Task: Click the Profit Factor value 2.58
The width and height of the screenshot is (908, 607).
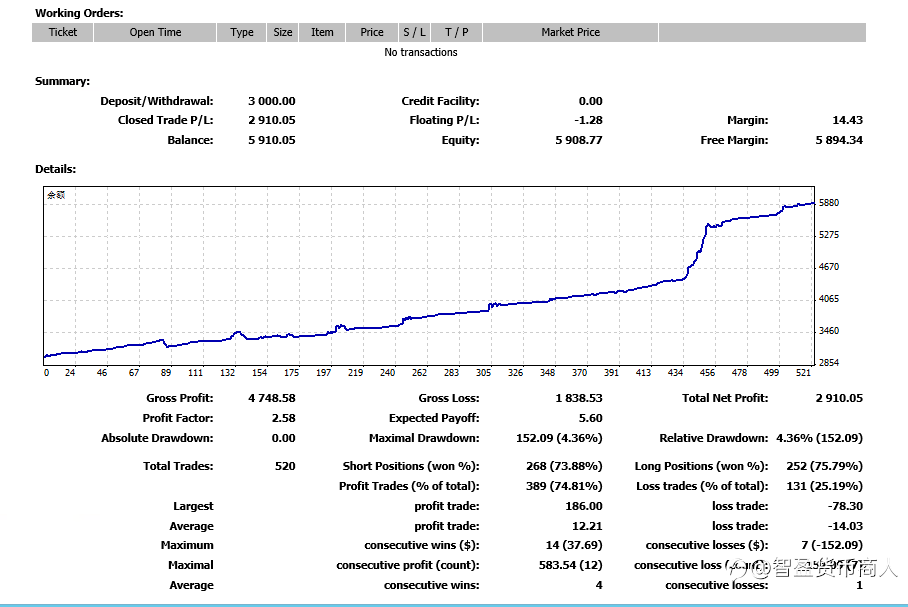Action: tap(284, 418)
